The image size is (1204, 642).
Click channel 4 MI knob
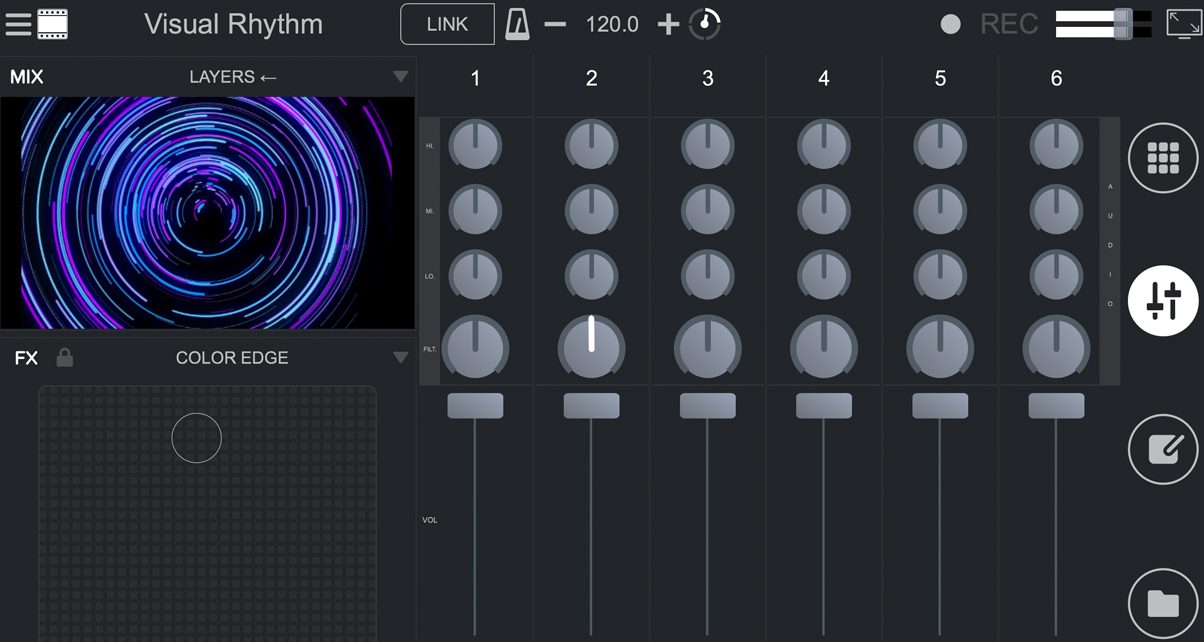pyautogui.click(x=824, y=210)
